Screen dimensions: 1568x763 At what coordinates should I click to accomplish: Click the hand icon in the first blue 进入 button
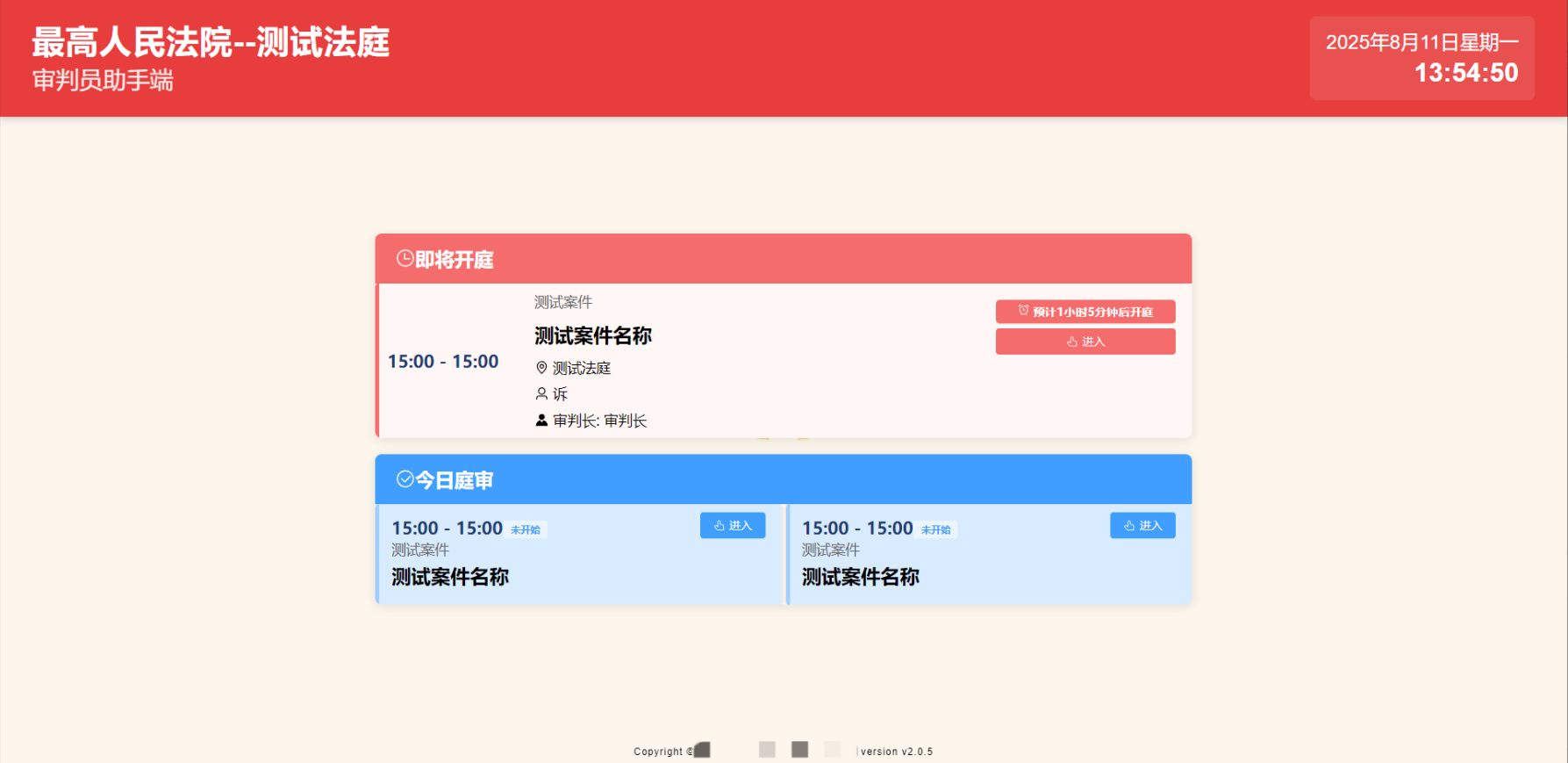point(720,526)
